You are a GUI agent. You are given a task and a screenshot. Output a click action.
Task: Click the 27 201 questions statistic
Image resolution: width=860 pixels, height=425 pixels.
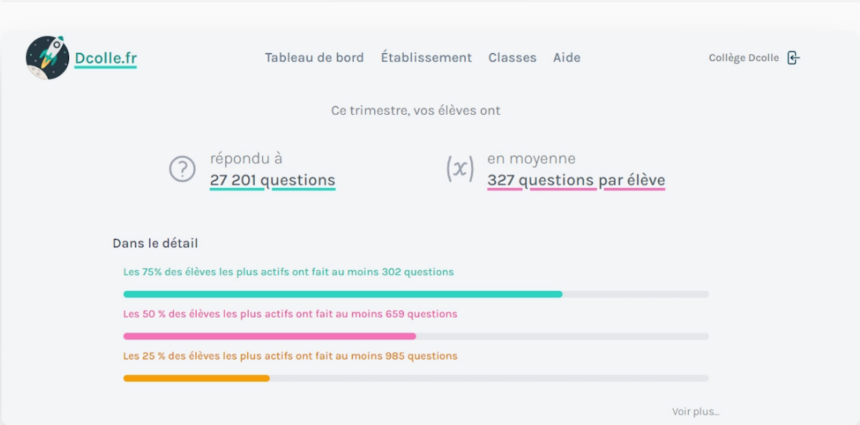tap(273, 180)
